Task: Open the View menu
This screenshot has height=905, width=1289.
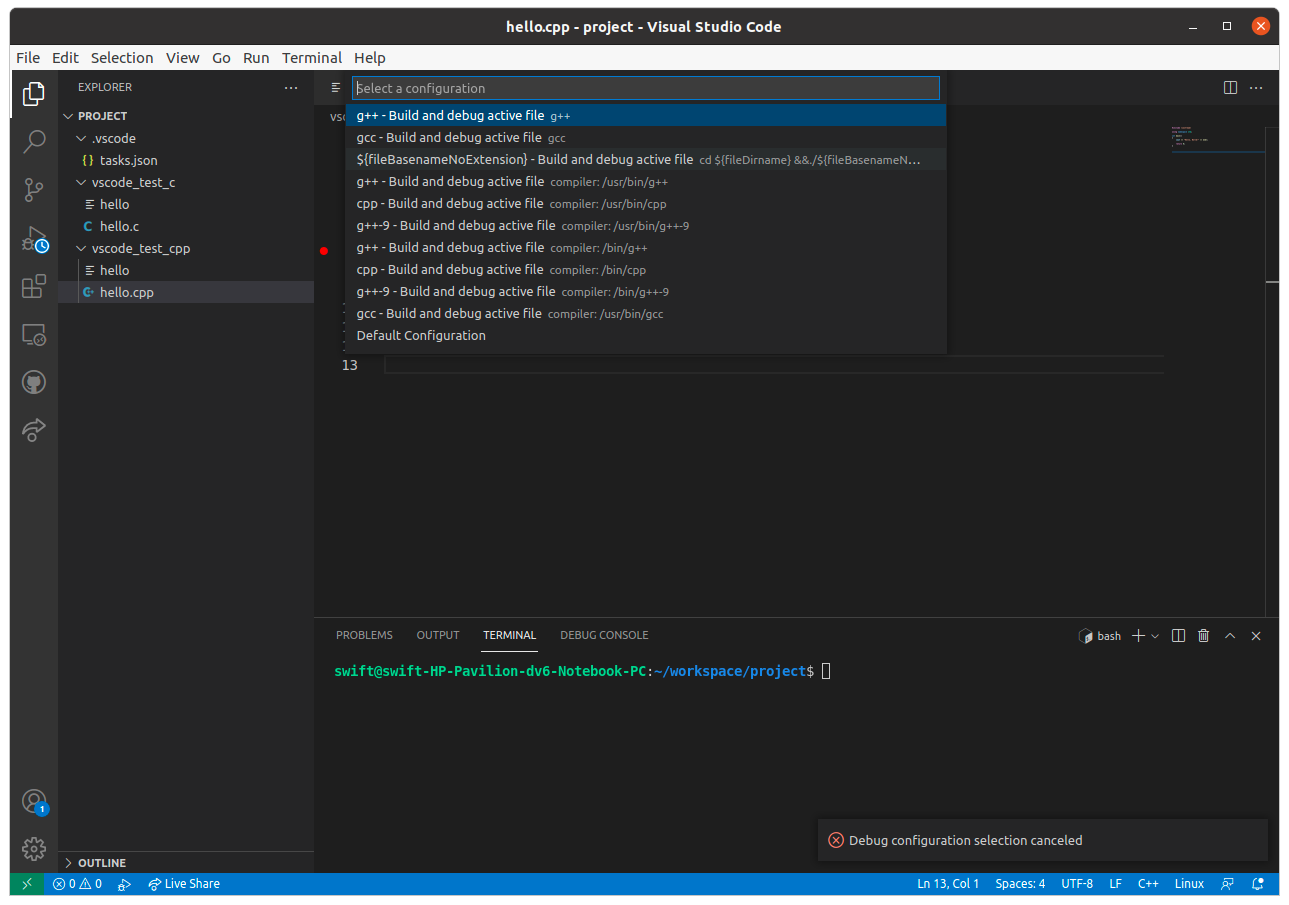Action: coord(183,58)
